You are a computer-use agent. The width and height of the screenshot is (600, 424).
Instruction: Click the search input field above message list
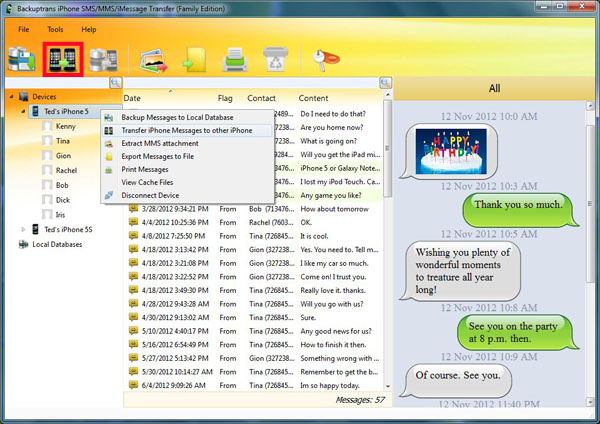click(251, 82)
